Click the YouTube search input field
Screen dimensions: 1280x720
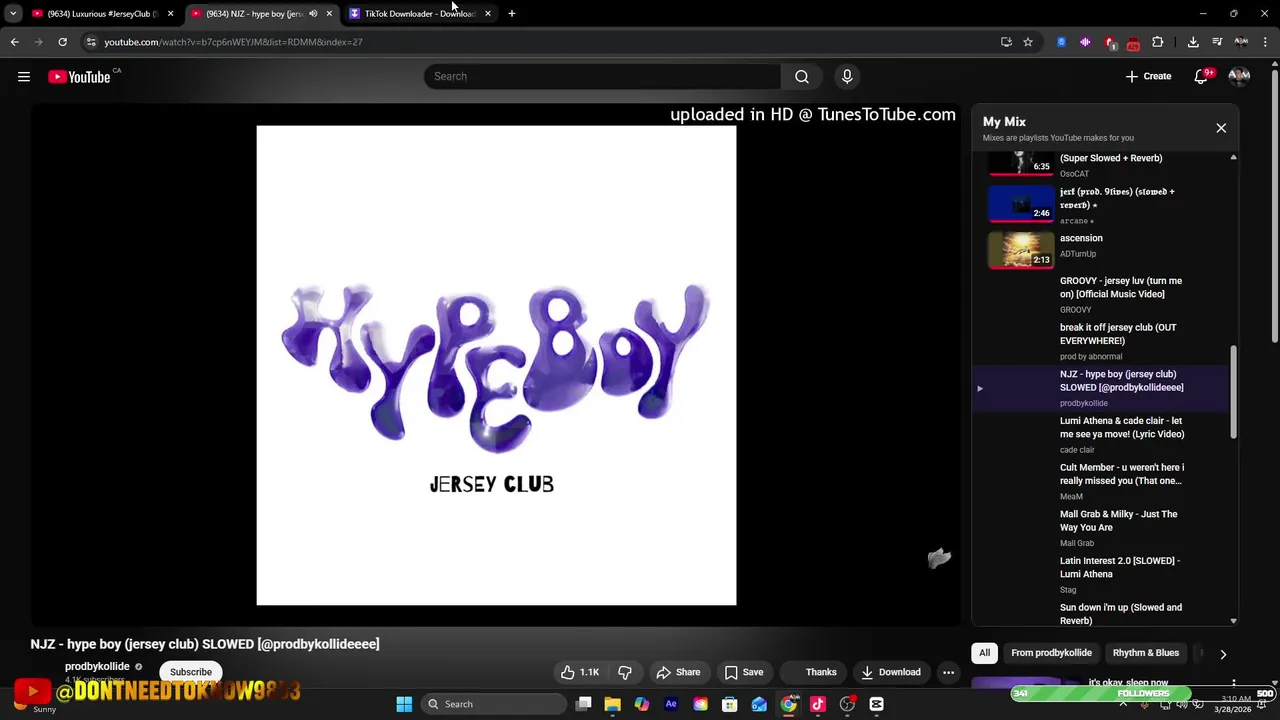(x=602, y=77)
